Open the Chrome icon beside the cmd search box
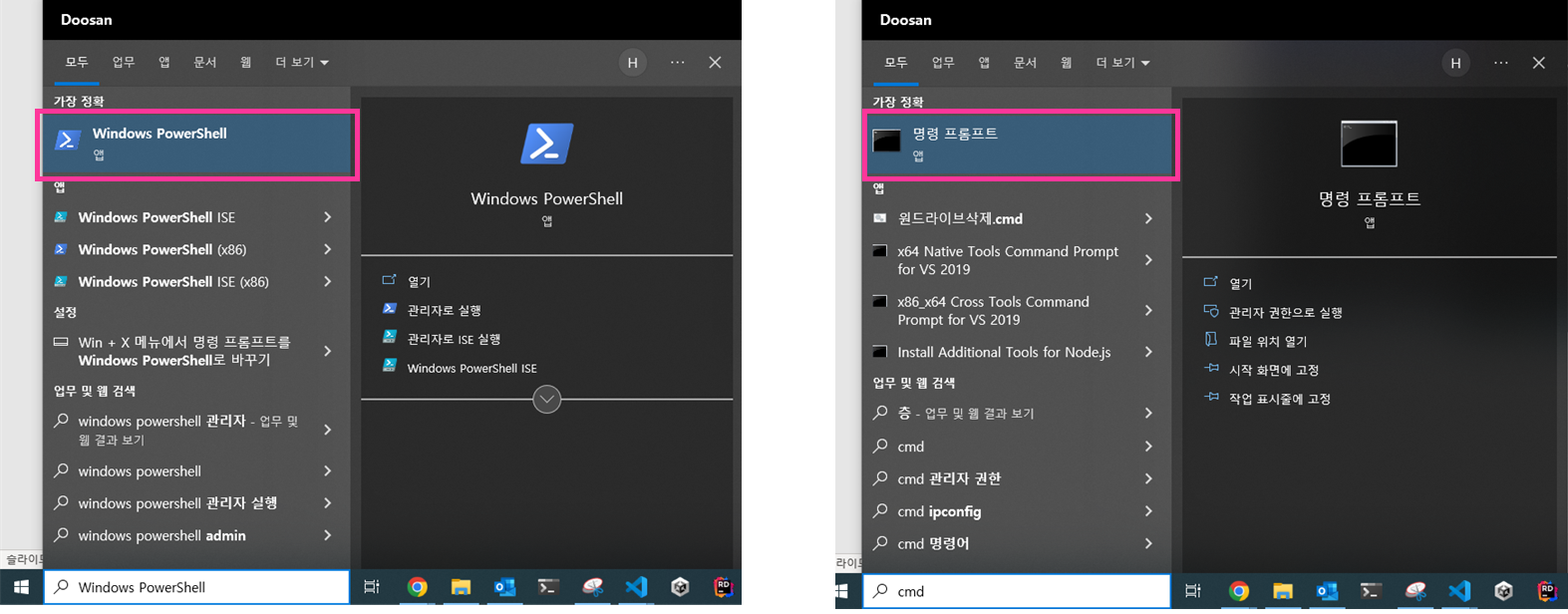1568x614 pixels. pos(1238,591)
